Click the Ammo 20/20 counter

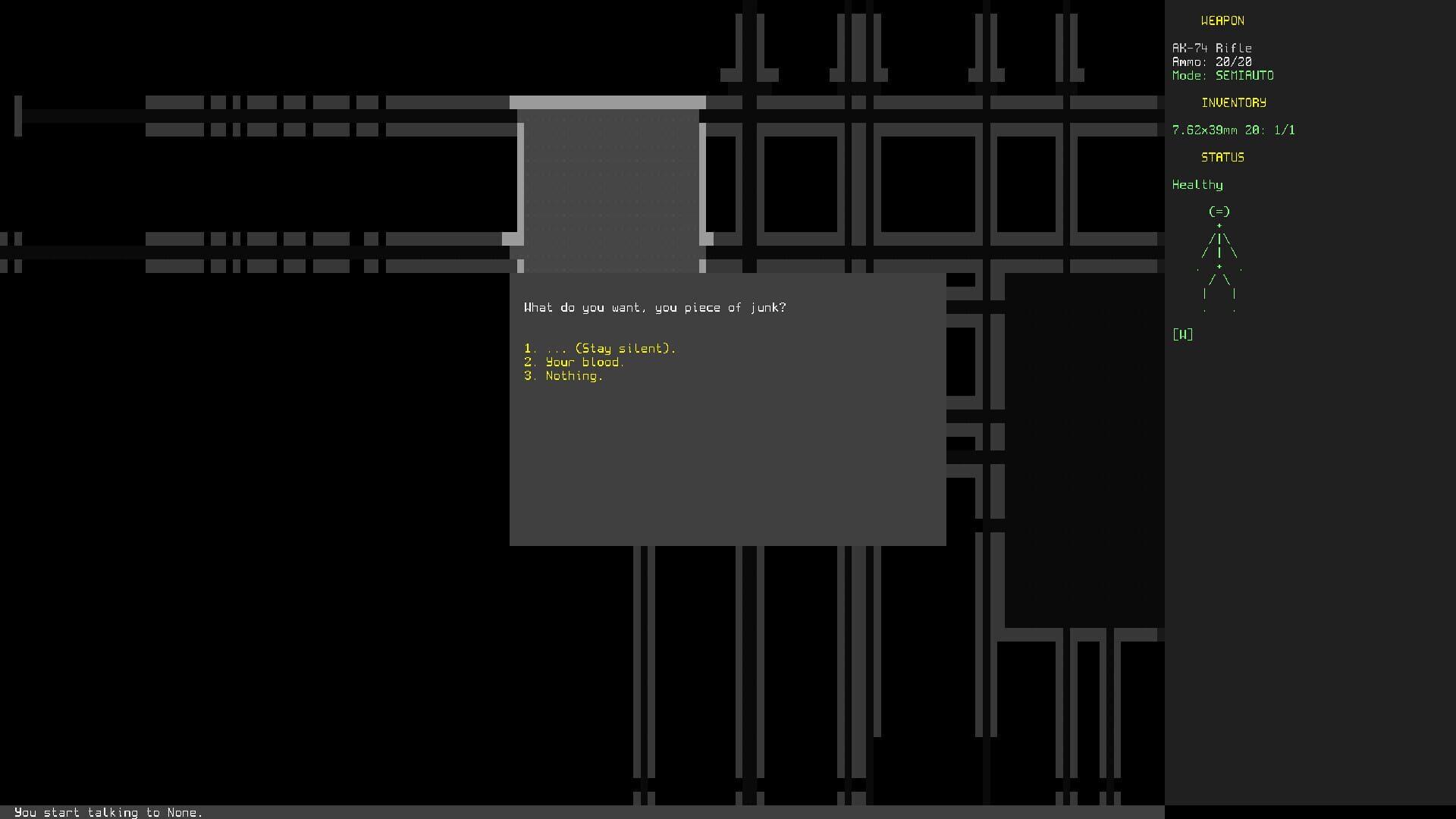(1211, 61)
